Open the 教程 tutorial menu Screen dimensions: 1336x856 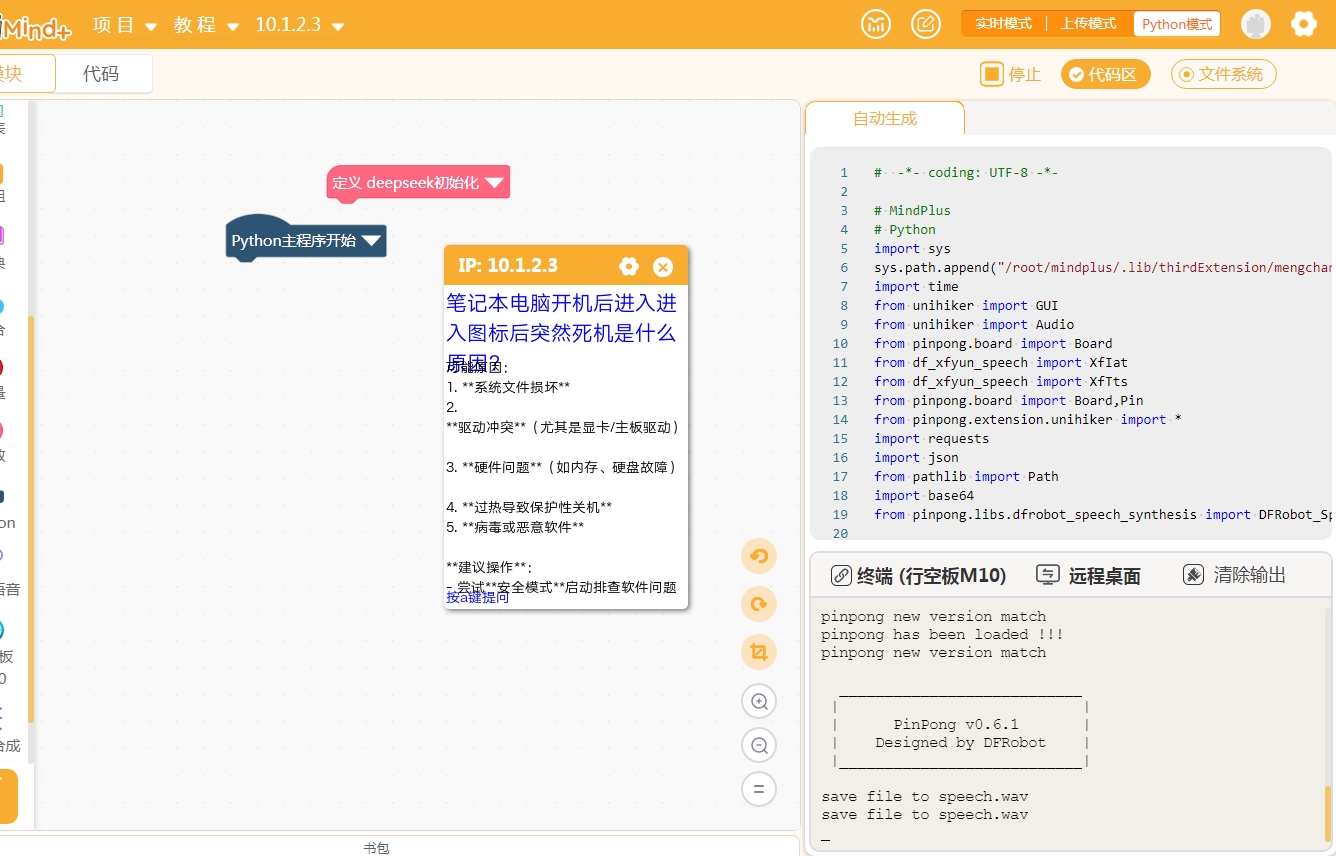(x=206, y=25)
